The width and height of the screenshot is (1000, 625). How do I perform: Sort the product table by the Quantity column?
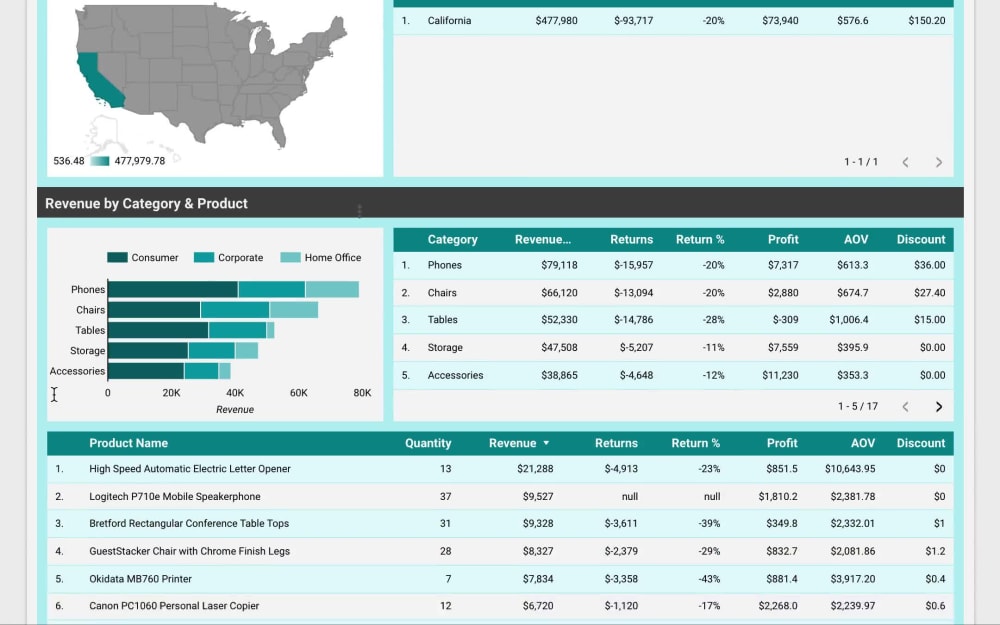click(x=429, y=442)
